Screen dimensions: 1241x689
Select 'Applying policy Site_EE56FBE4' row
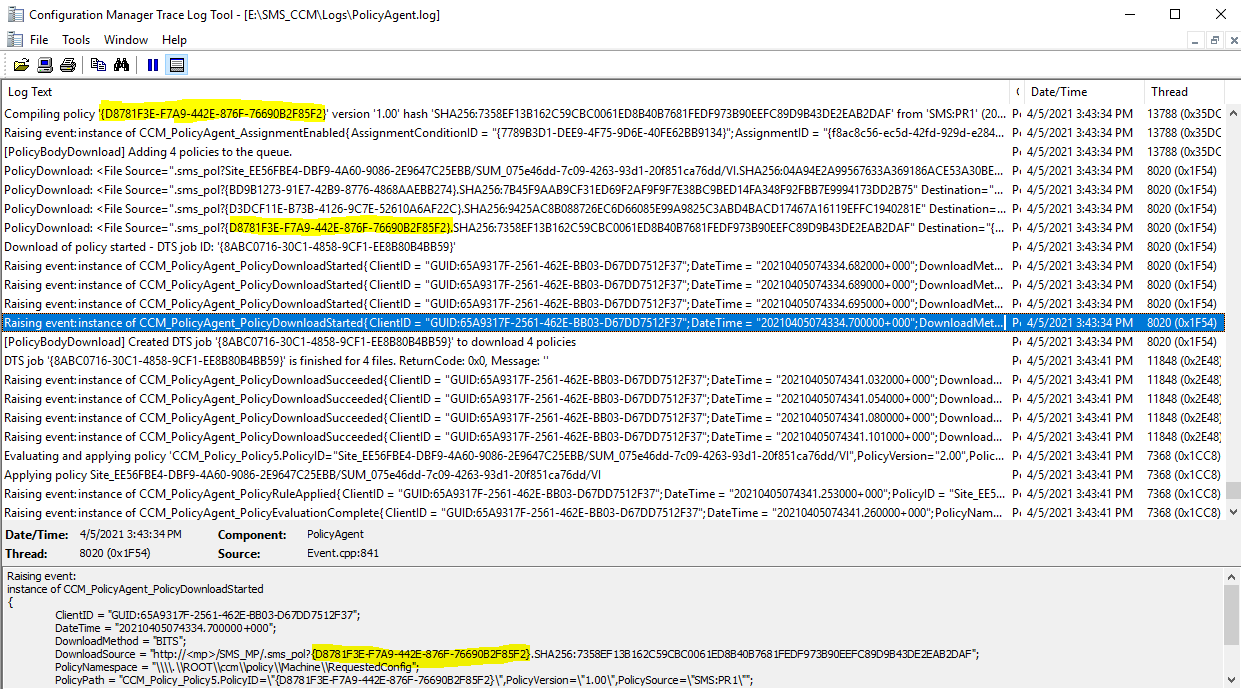[612, 475]
